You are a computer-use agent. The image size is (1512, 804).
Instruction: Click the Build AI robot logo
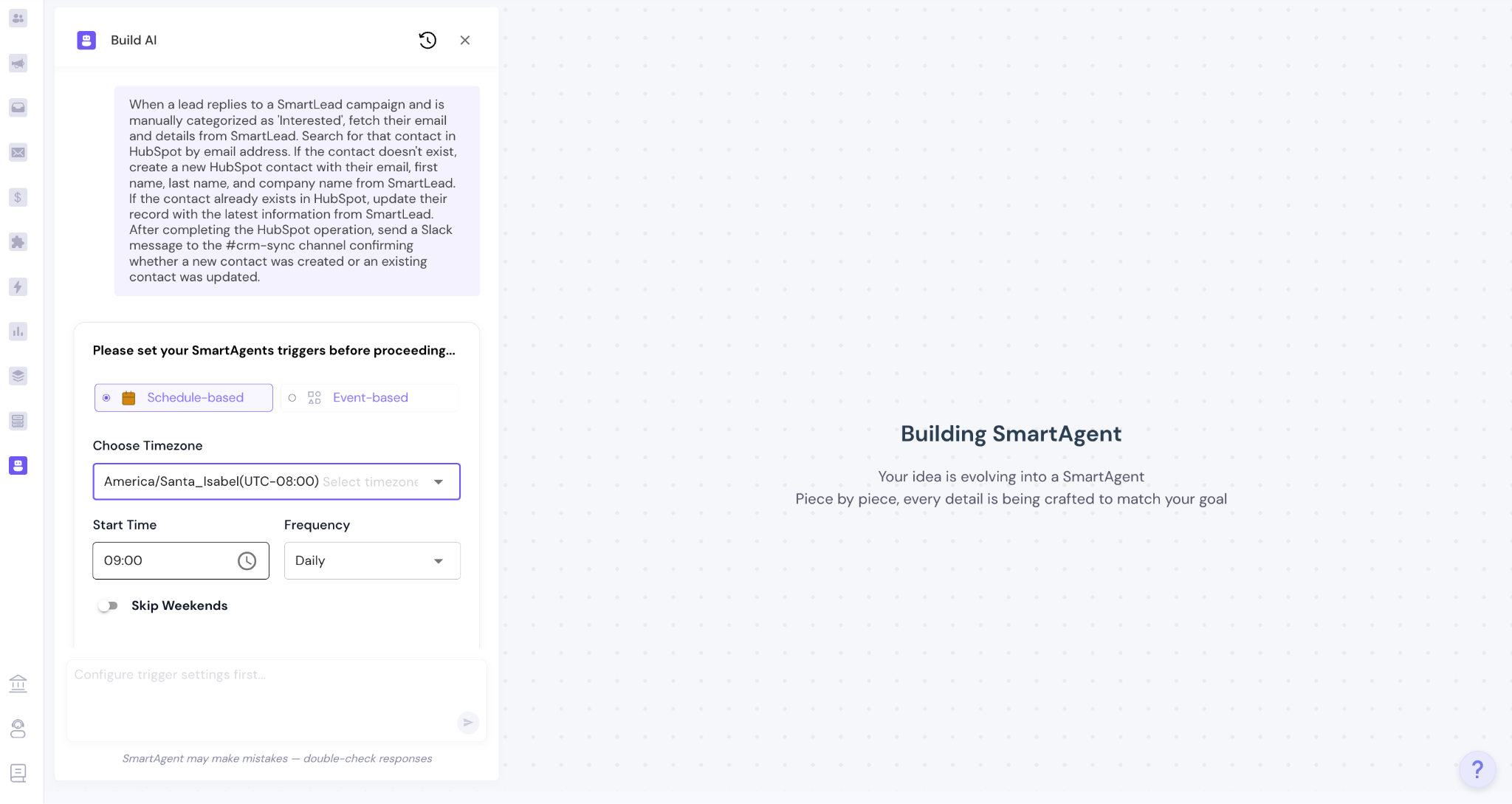pyautogui.click(x=86, y=40)
